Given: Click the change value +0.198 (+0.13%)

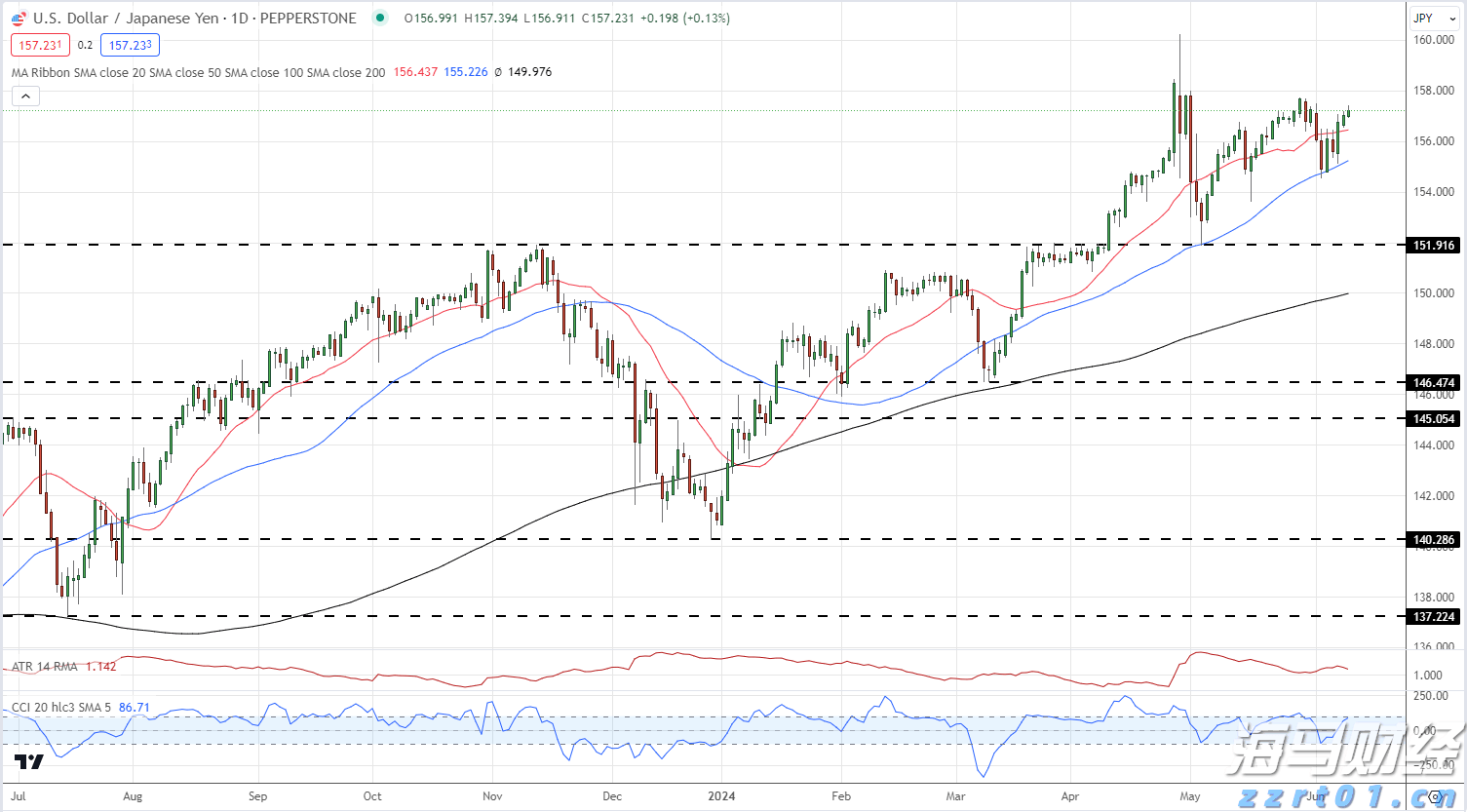Looking at the screenshot, I should tap(684, 19).
